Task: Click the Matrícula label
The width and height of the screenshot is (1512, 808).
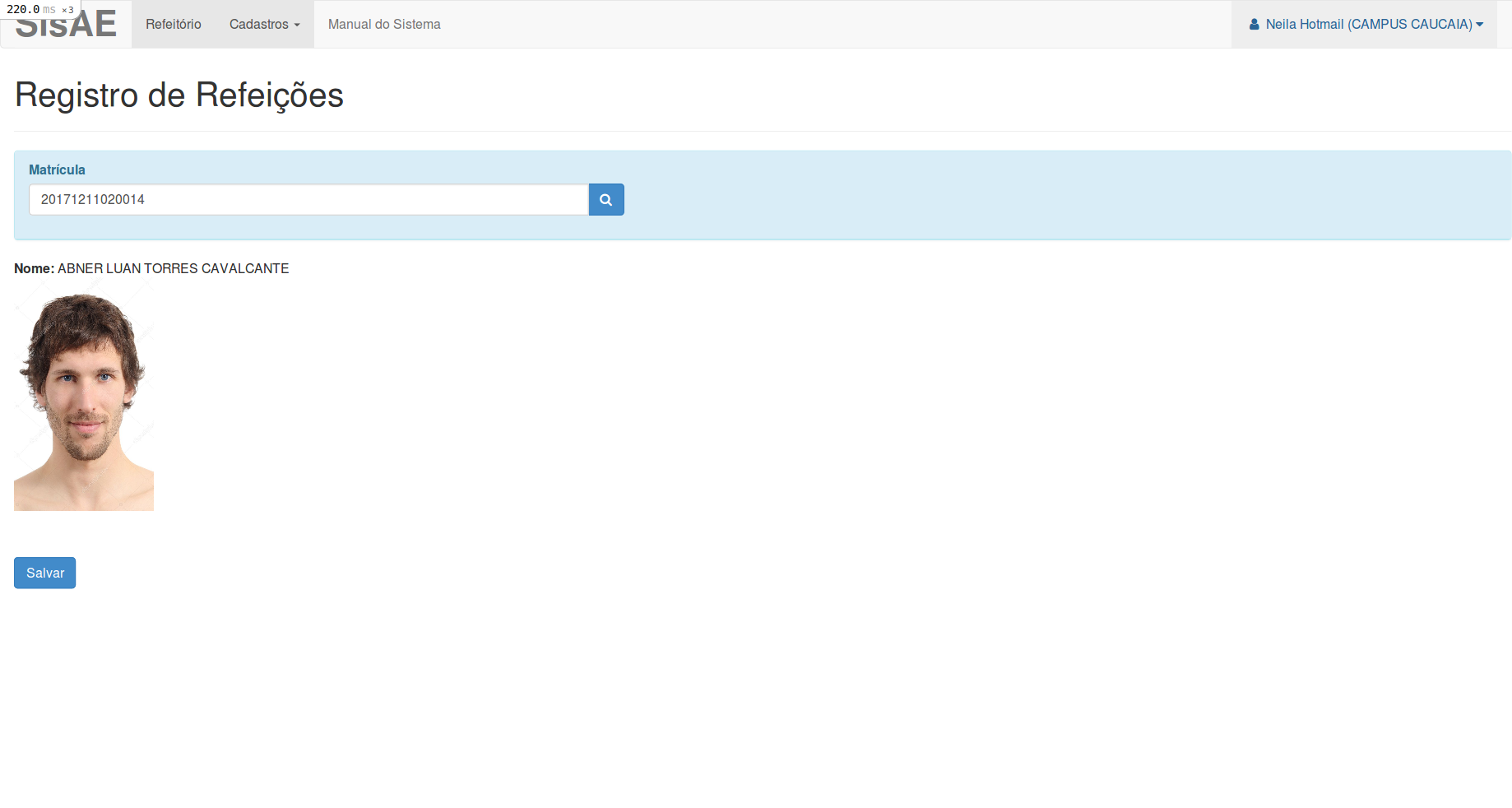Action: [x=57, y=169]
